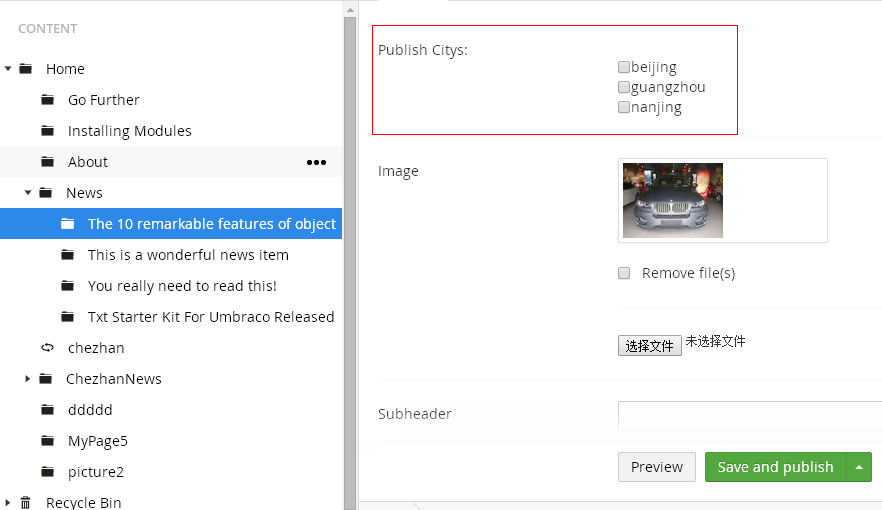The image size is (882, 510).
Task: Select the MyPage5 node
Action: pyautogui.click(x=98, y=441)
